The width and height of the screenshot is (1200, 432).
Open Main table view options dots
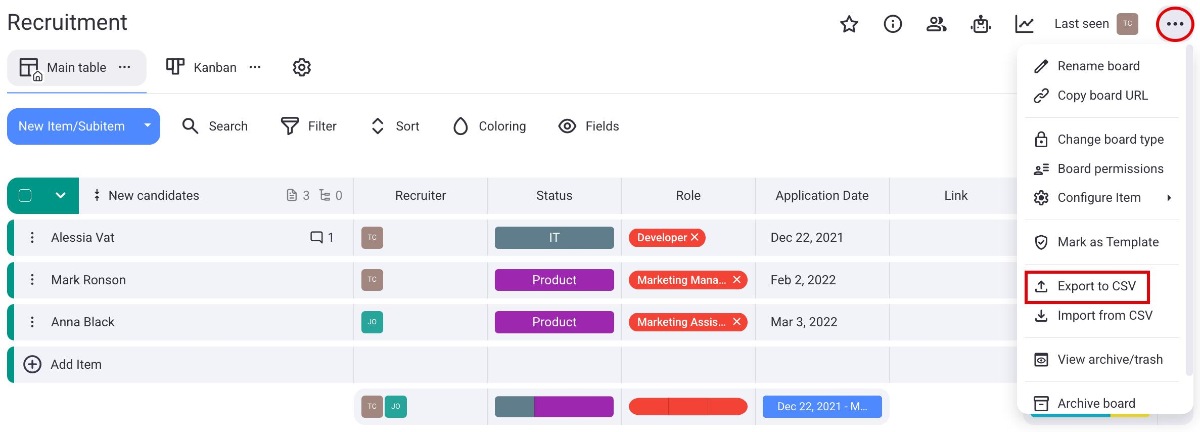coord(124,67)
